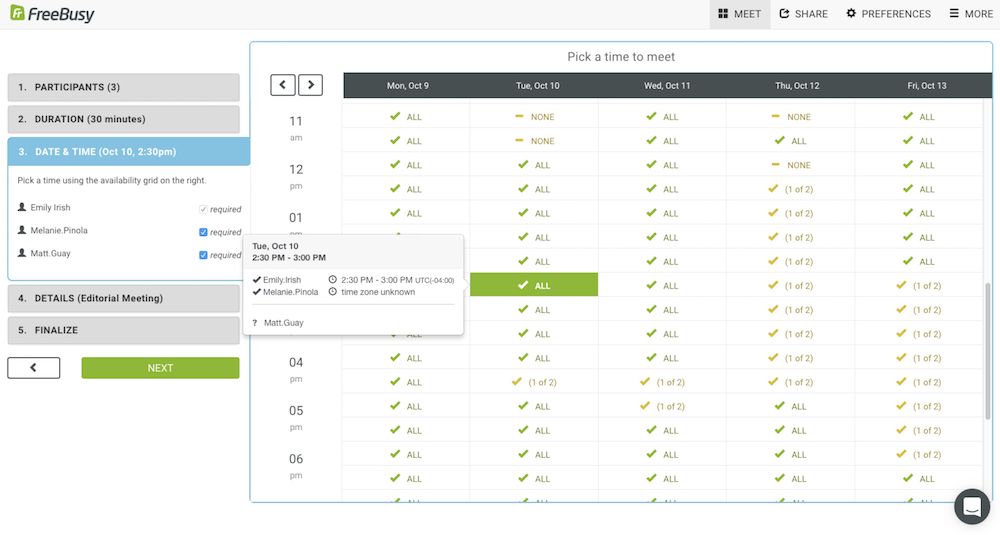
Task: Click the back arrow button beside NEXT
Action: coord(34,368)
